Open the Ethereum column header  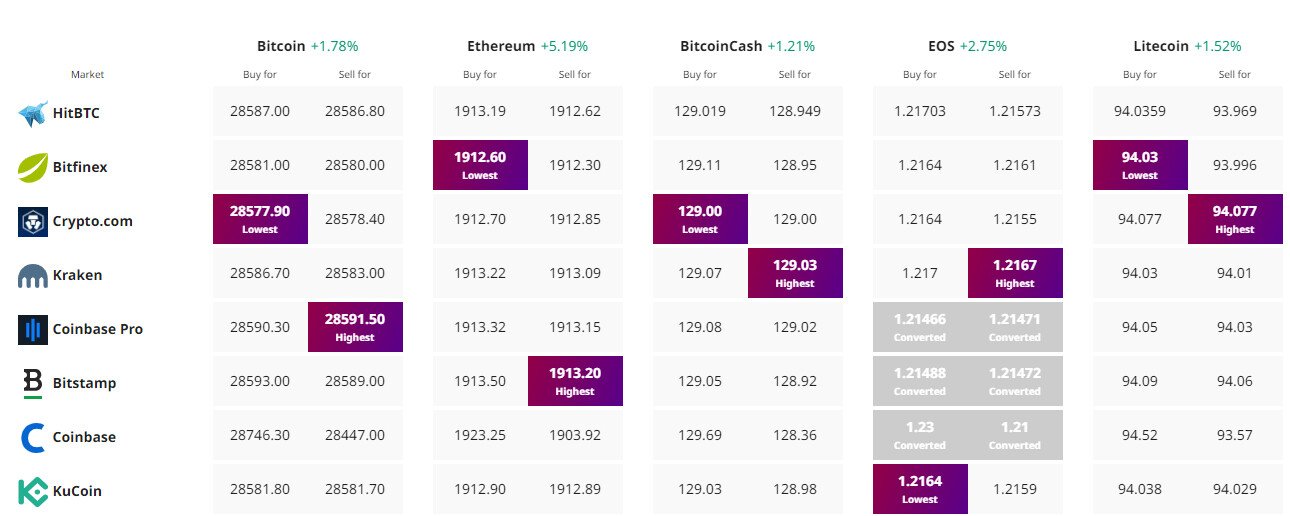(502, 46)
